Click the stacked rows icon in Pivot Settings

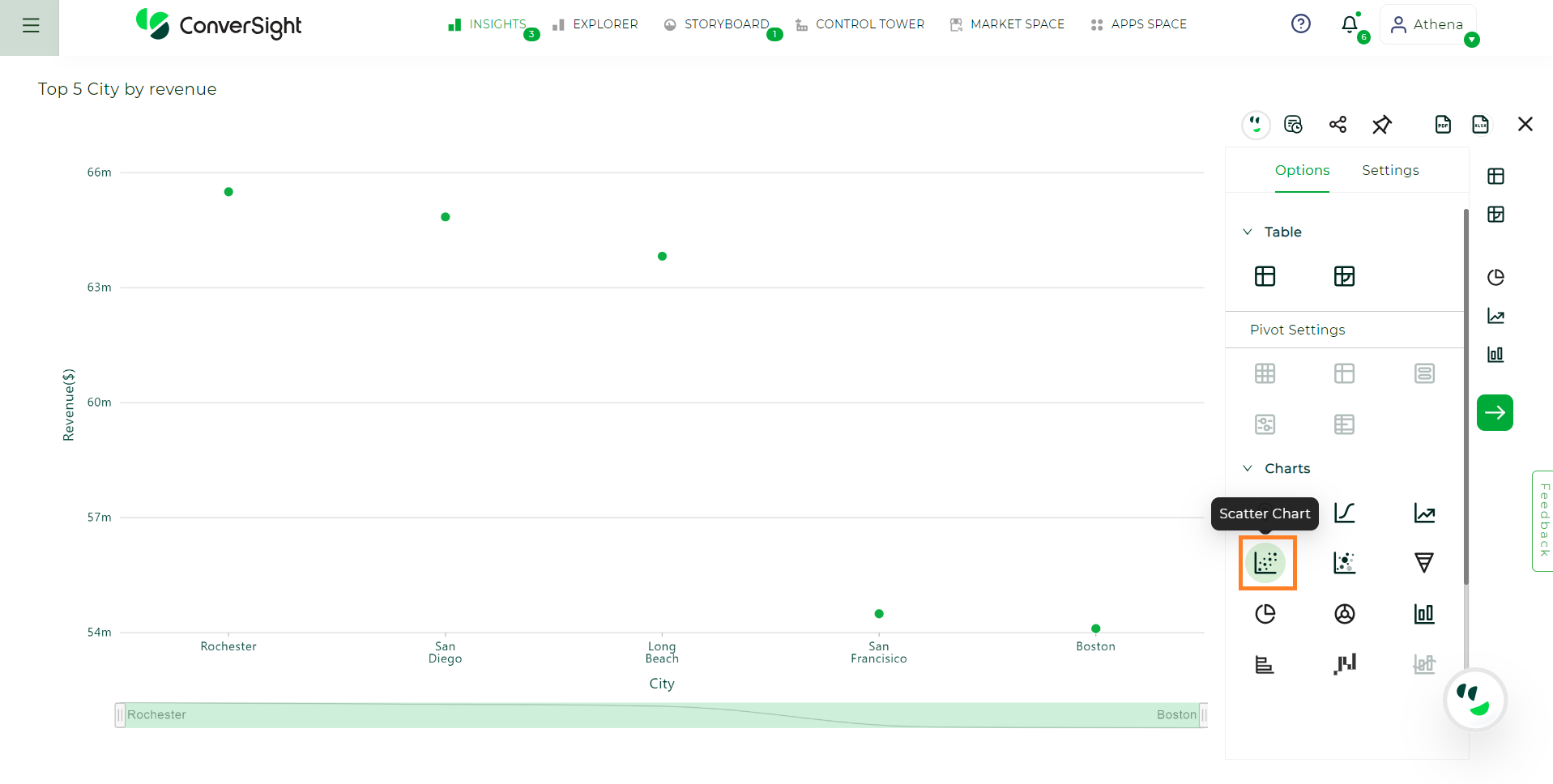(1424, 373)
